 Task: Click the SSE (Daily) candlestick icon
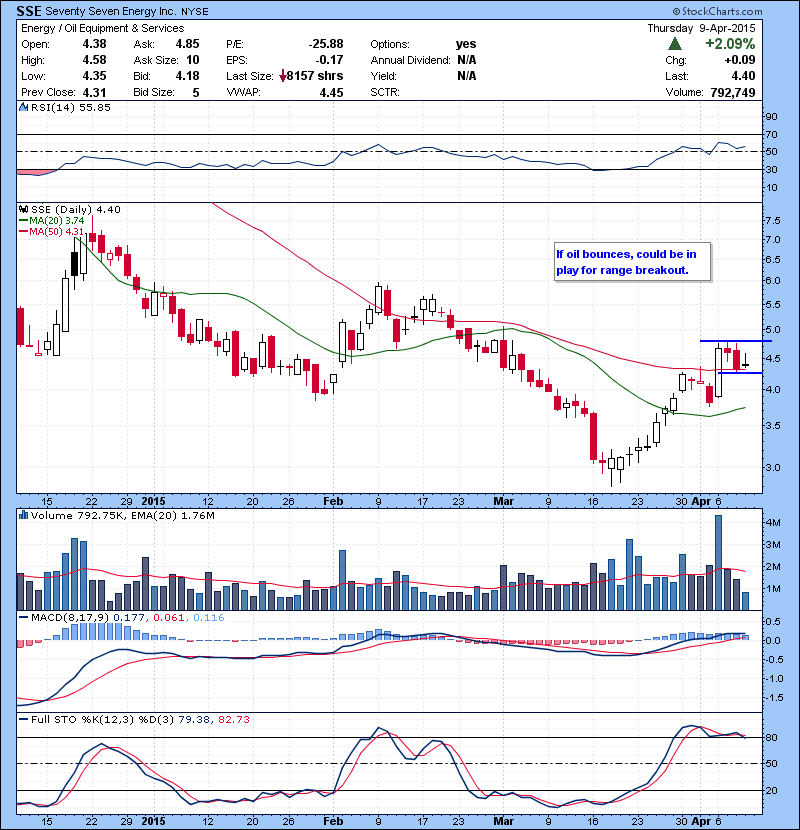click(x=23, y=210)
